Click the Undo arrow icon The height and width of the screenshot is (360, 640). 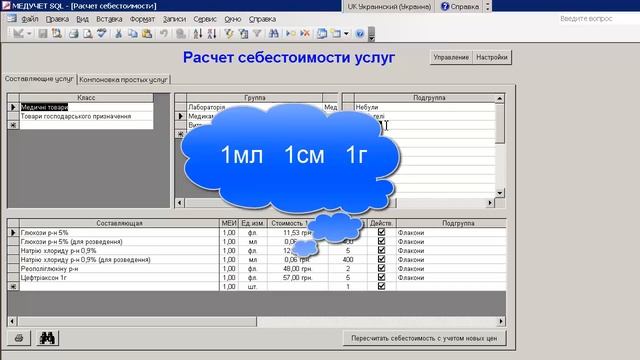pos(163,33)
